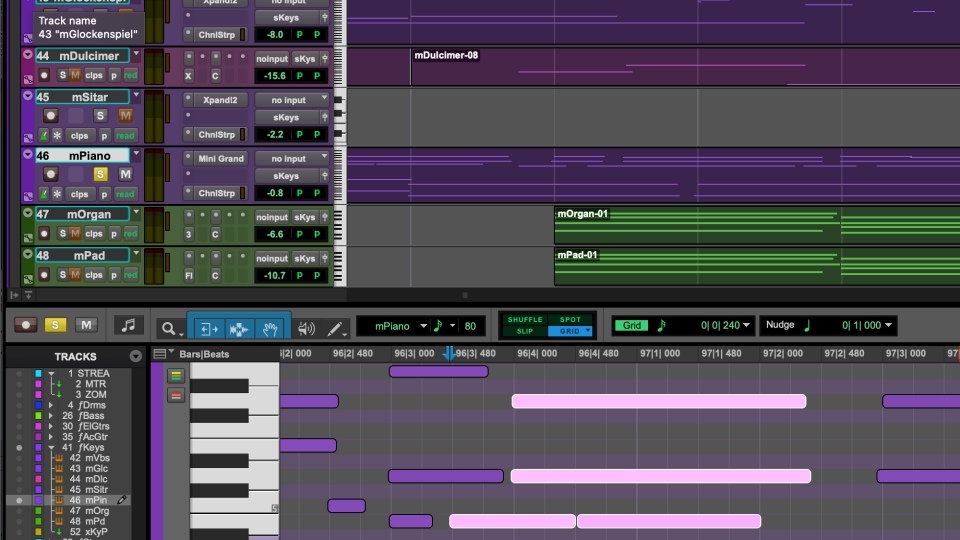Viewport: 960px width, 540px height.
Task: Toggle the yellow Solo button in MIDI editor toolbar
Action: coord(55,325)
